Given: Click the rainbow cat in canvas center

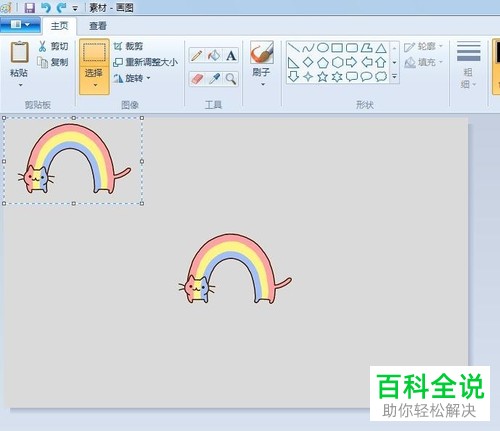Looking at the screenshot, I should tap(235, 269).
